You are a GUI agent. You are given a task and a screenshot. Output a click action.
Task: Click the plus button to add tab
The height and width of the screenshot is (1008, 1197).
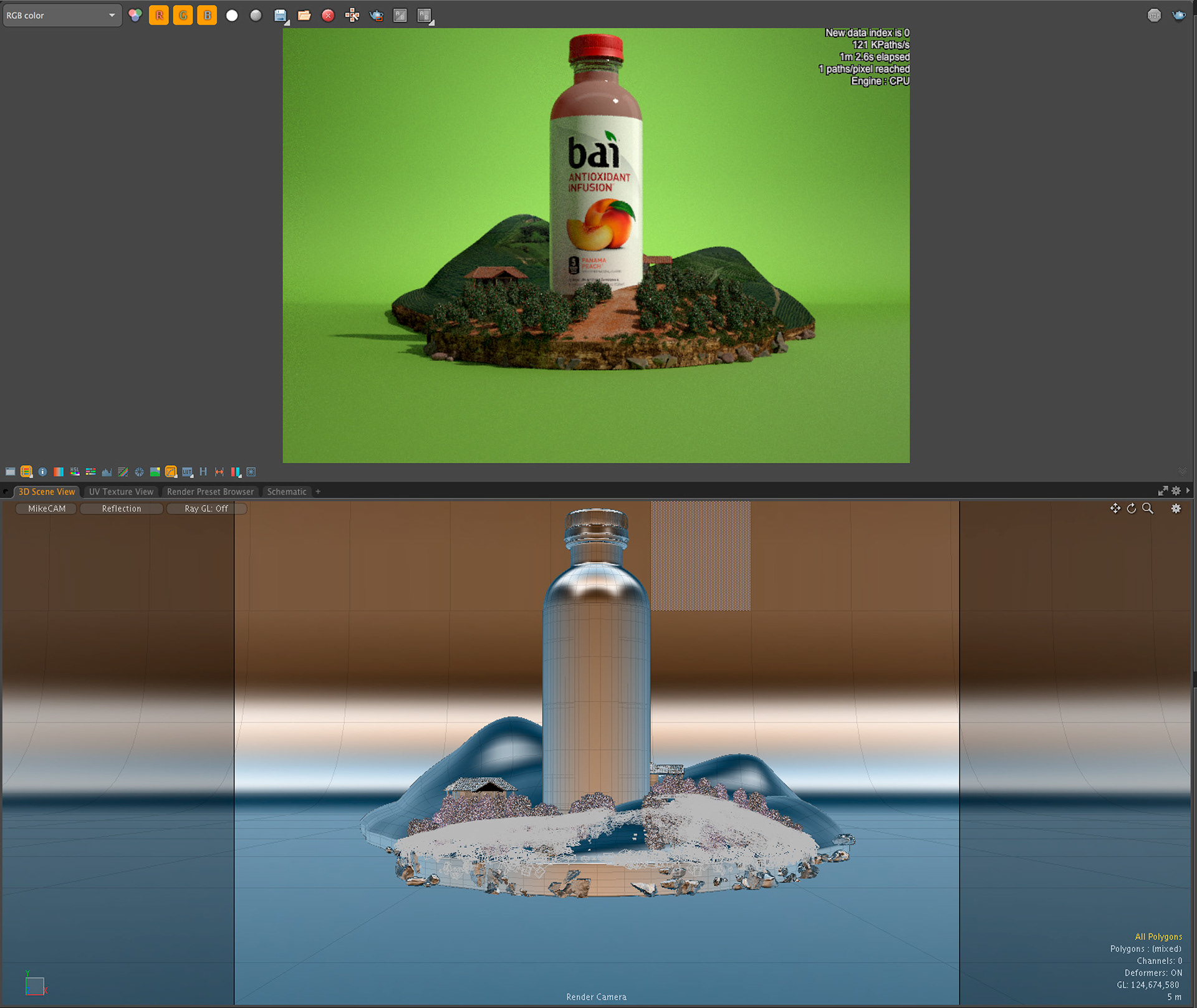coord(318,492)
